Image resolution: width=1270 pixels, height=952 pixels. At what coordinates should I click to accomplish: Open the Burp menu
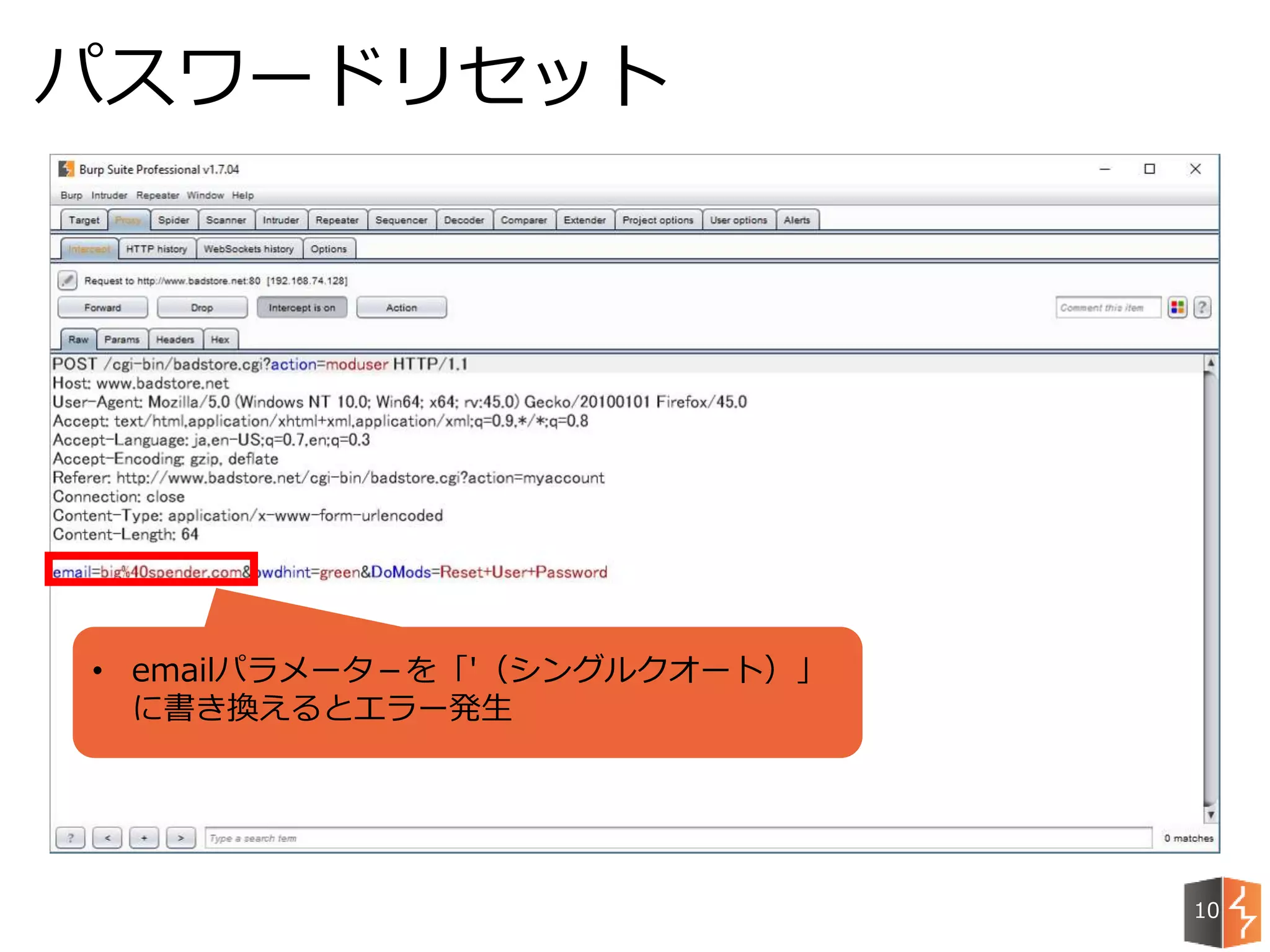(71, 195)
